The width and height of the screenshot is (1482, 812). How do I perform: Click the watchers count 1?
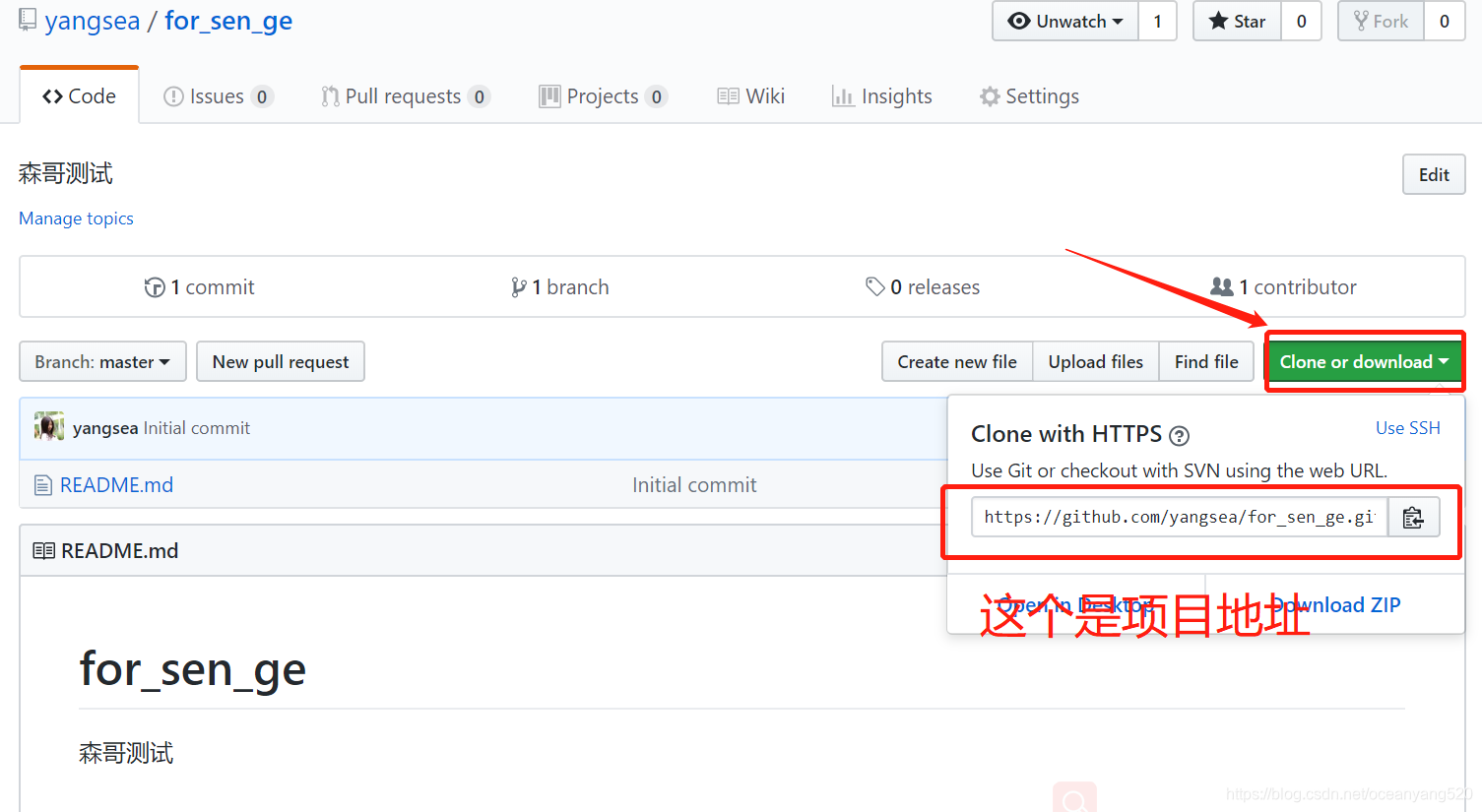coord(1158,21)
